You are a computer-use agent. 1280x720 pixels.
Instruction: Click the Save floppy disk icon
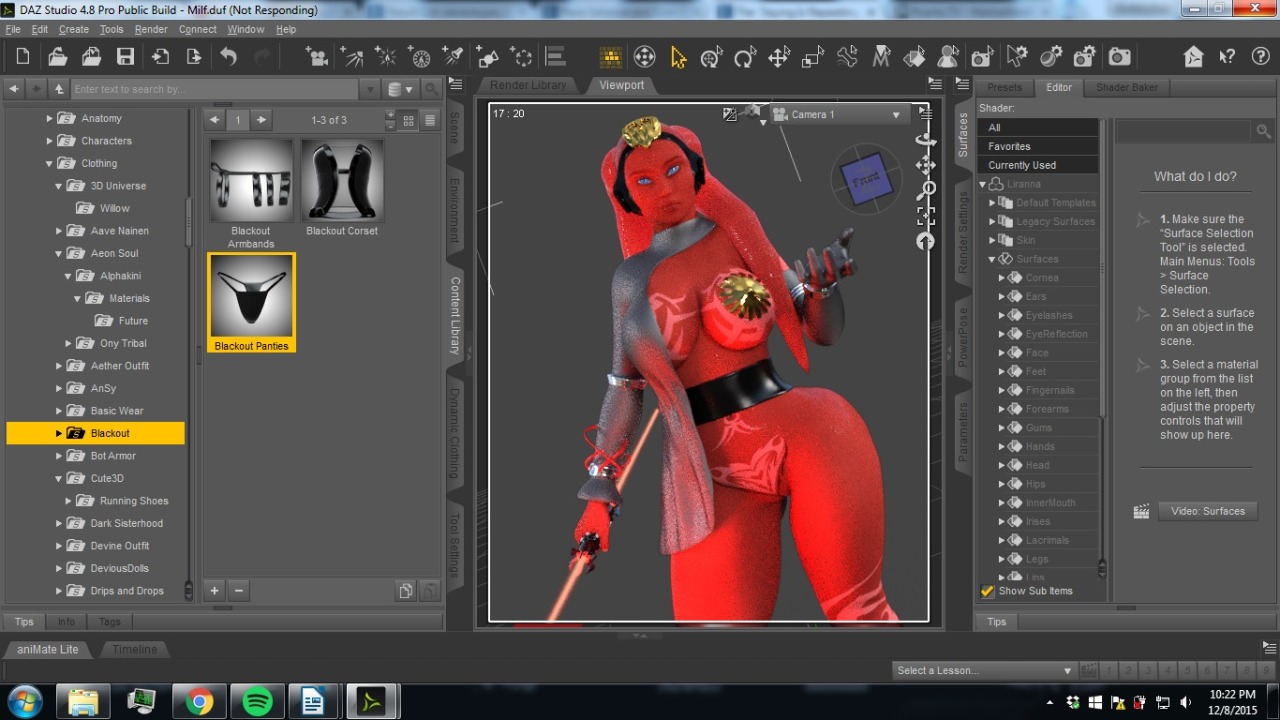click(x=125, y=57)
